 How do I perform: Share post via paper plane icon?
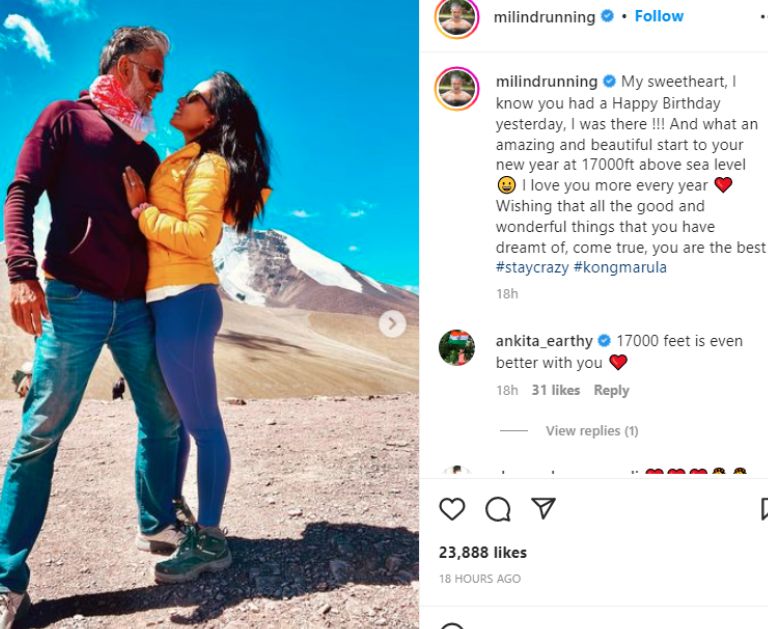[x=543, y=508]
